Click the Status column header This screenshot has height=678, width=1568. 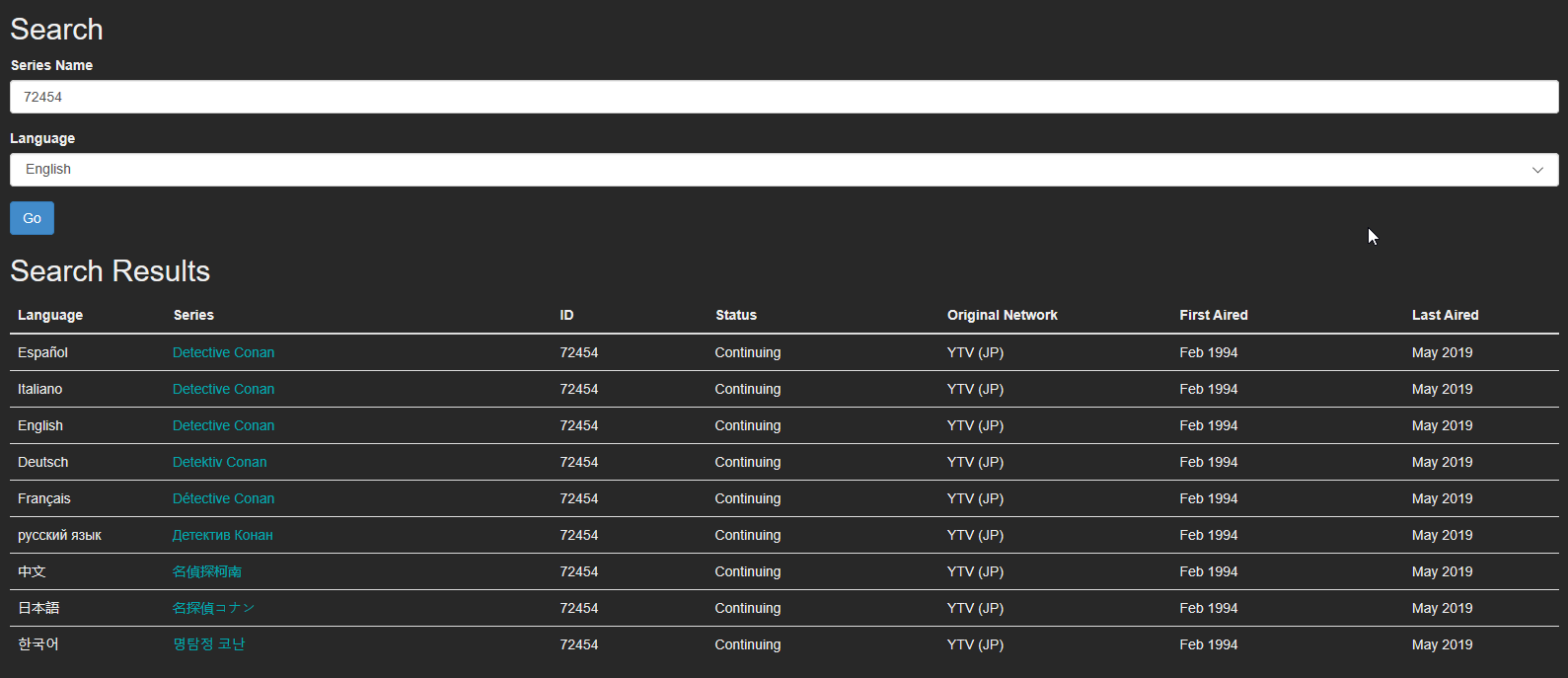[736, 315]
